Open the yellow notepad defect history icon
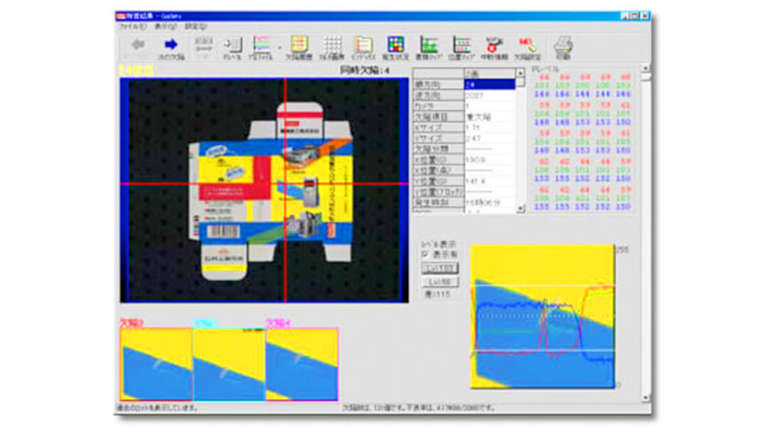770x430 pixels. click(x=299, y=48)
